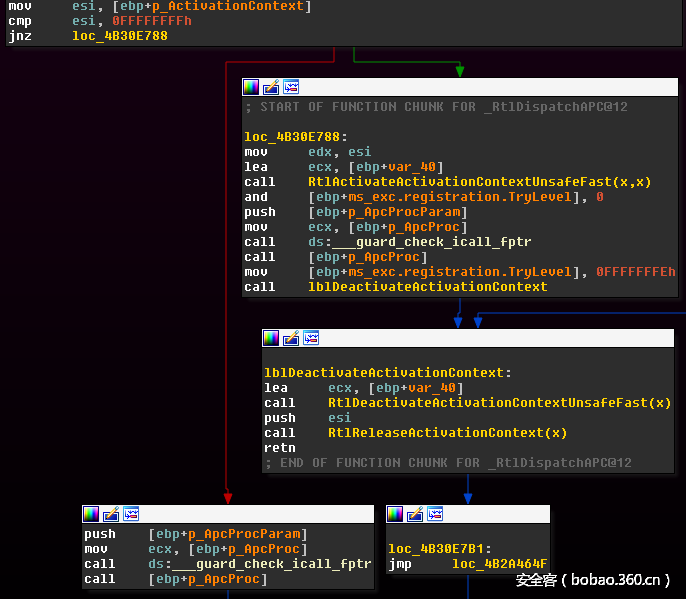The height and width of the screenshot is (599, 686).
Task: Follow the jmp target loc_4B2A464F
Action: [500, 564]
